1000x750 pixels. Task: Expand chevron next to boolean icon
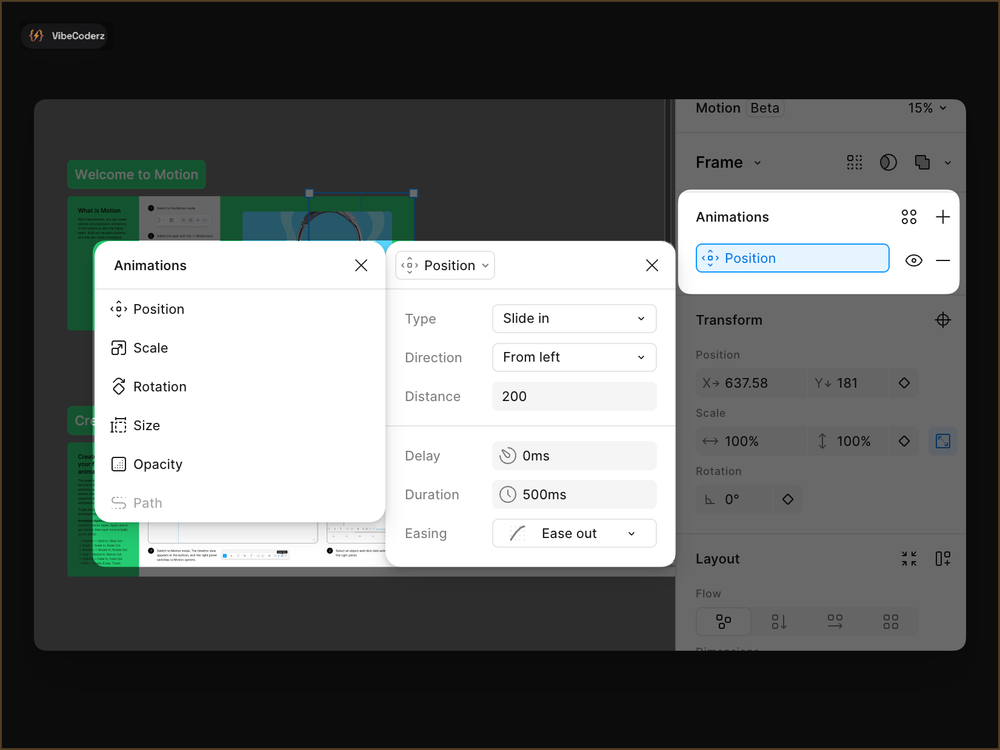pos(948,163)
